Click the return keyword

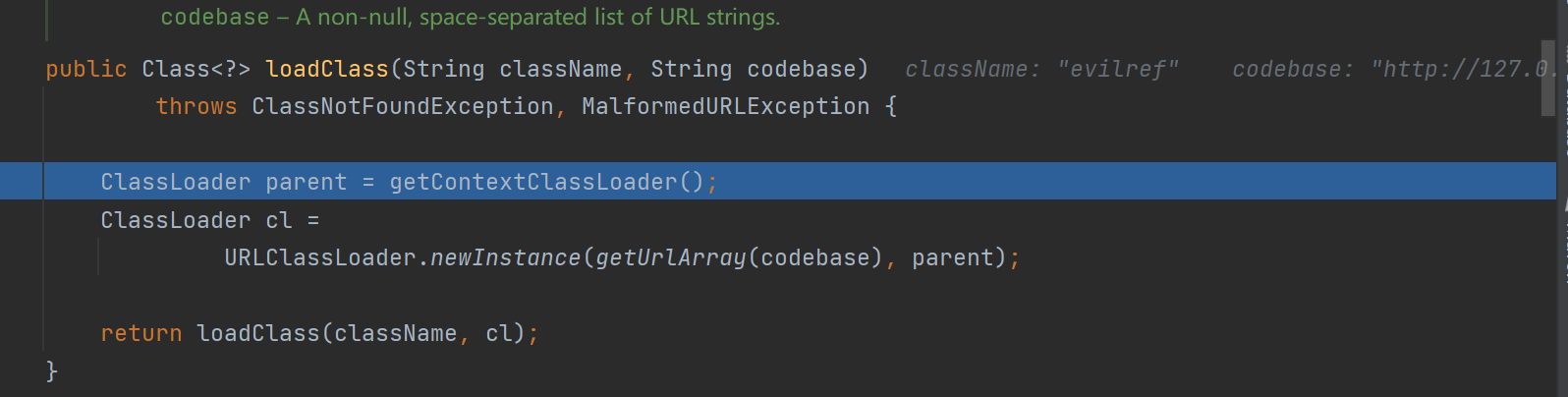coord(141,333)
